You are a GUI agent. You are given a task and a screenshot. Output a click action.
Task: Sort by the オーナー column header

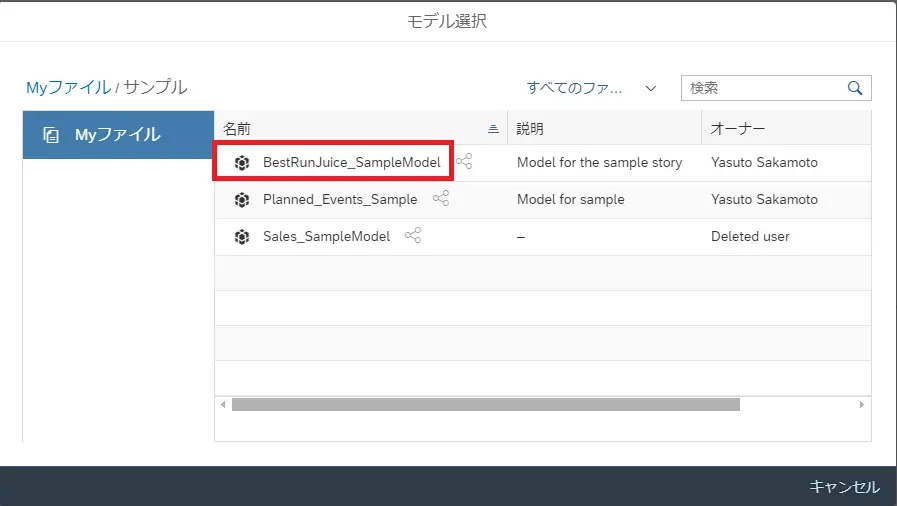(737, 129)
